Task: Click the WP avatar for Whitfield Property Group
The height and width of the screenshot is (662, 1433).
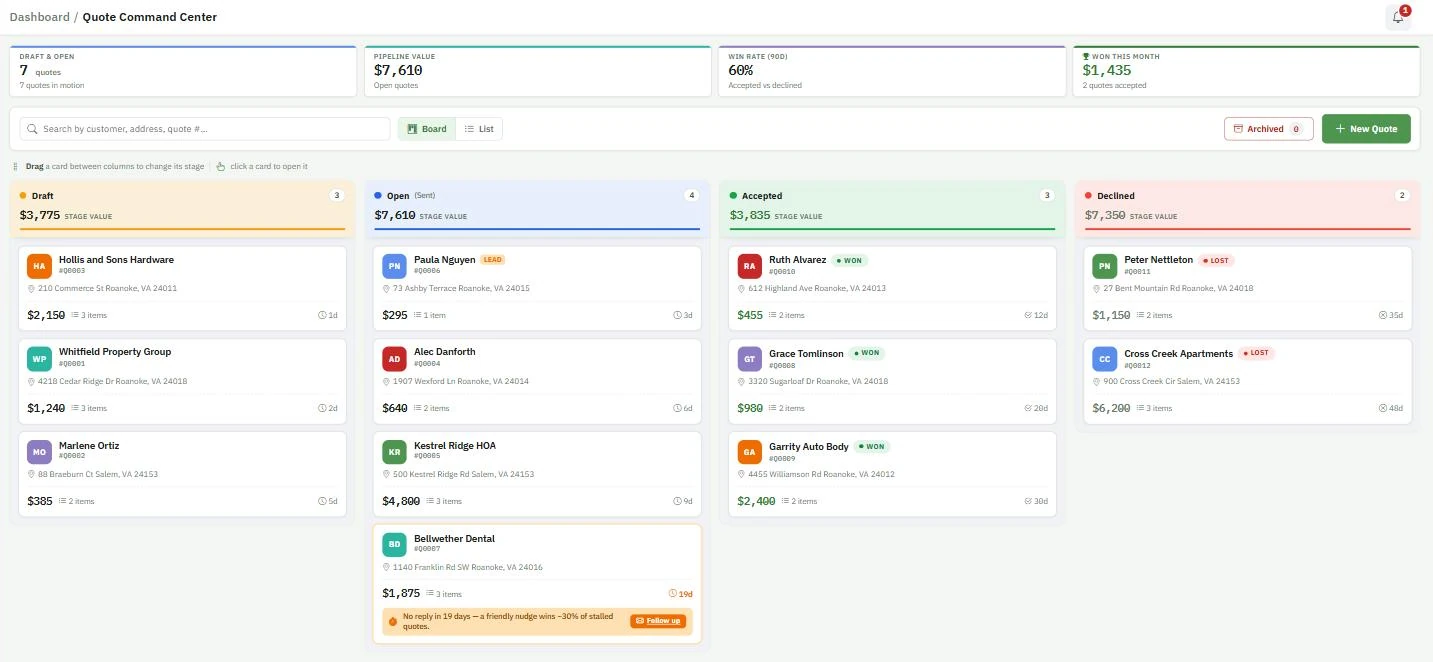Action: tap(40, 359)
